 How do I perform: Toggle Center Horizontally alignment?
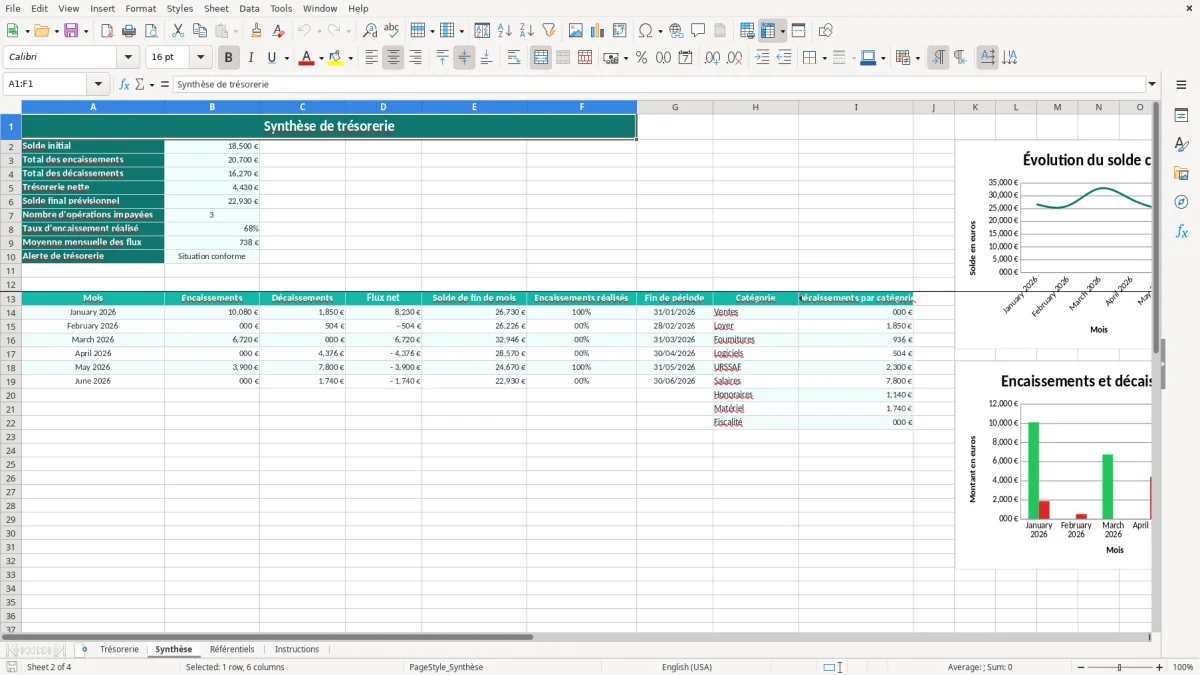pyautogui.click(x=393, y=58)
